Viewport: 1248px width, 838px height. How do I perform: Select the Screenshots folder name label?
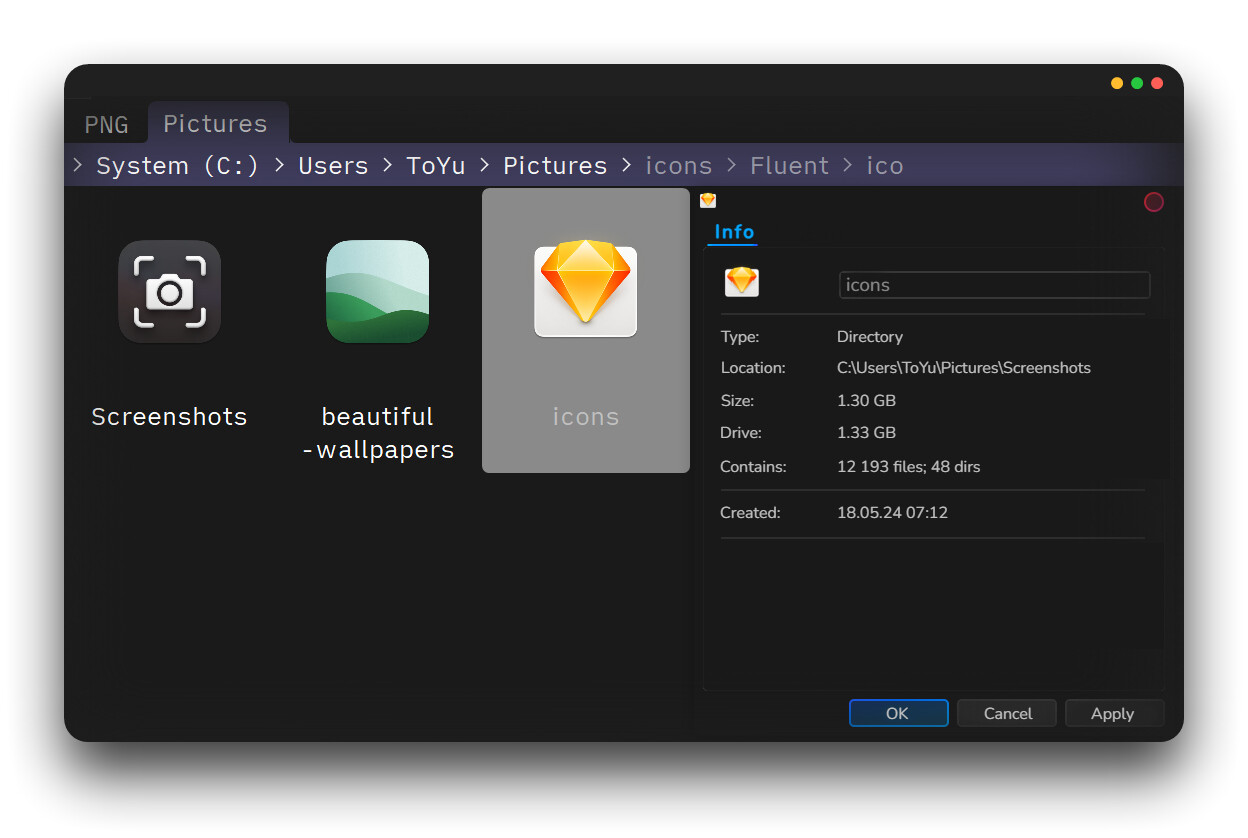tap(169, 416)
